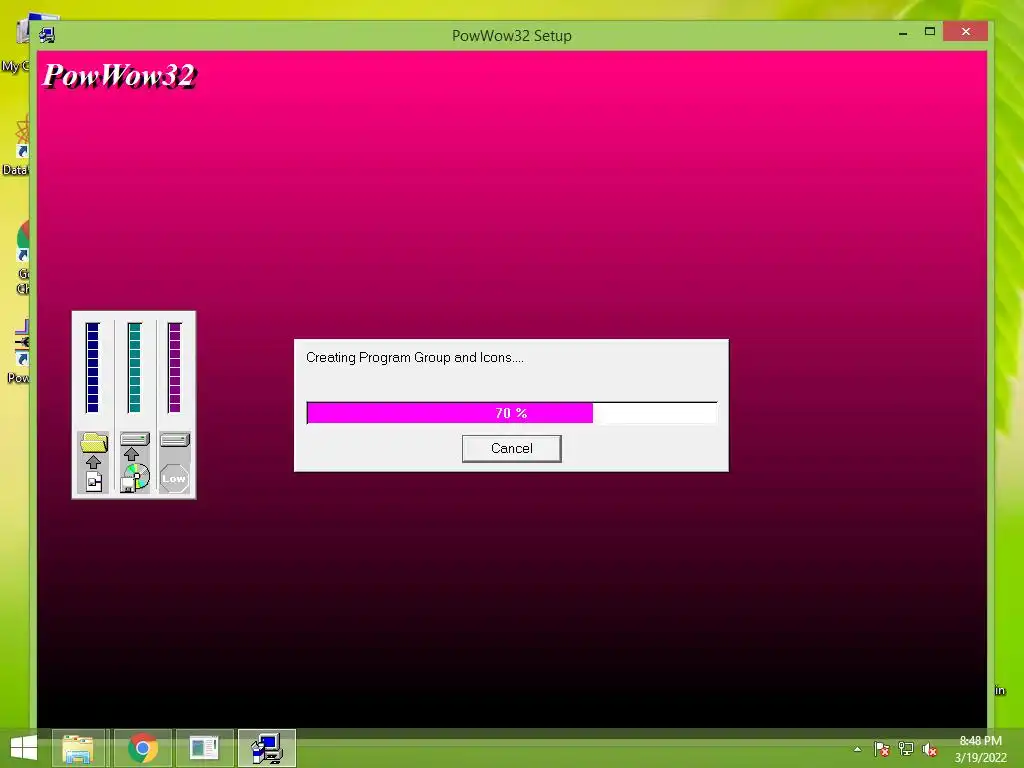This screenshot has height=768, width=1024.
Task: Click the blue file copy meter bar
Action: (93, 367)
